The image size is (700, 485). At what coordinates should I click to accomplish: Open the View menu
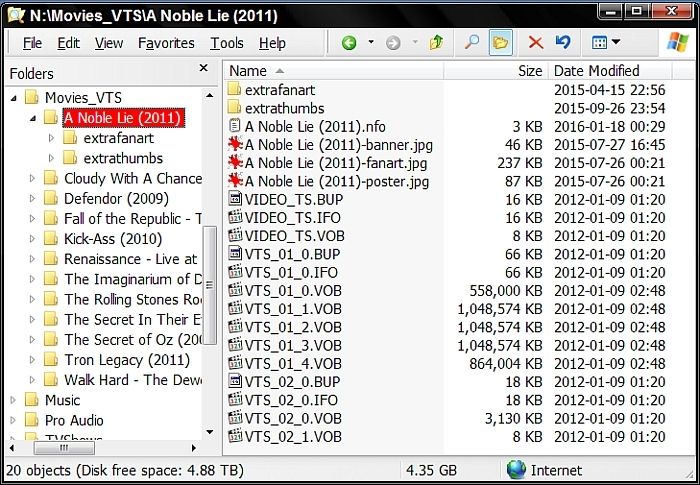click(x=108, y=43)
